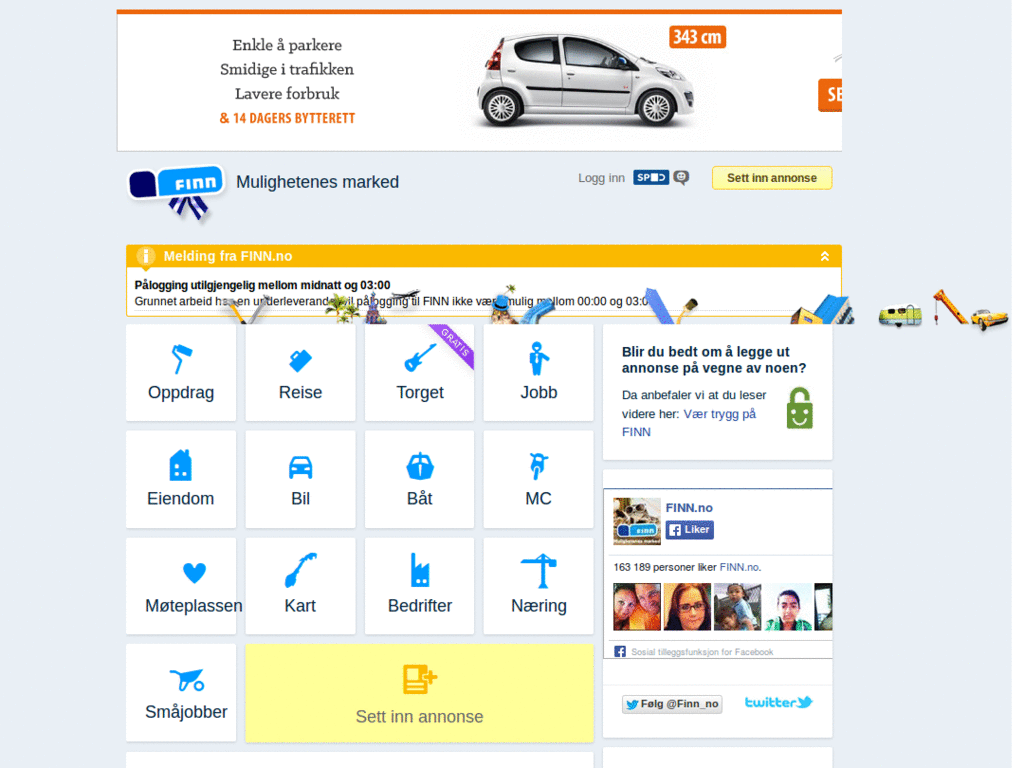This screenshot has height=768, width=1024.
Task: Open the Reise suitcase icon
Action: click(300, 360)
